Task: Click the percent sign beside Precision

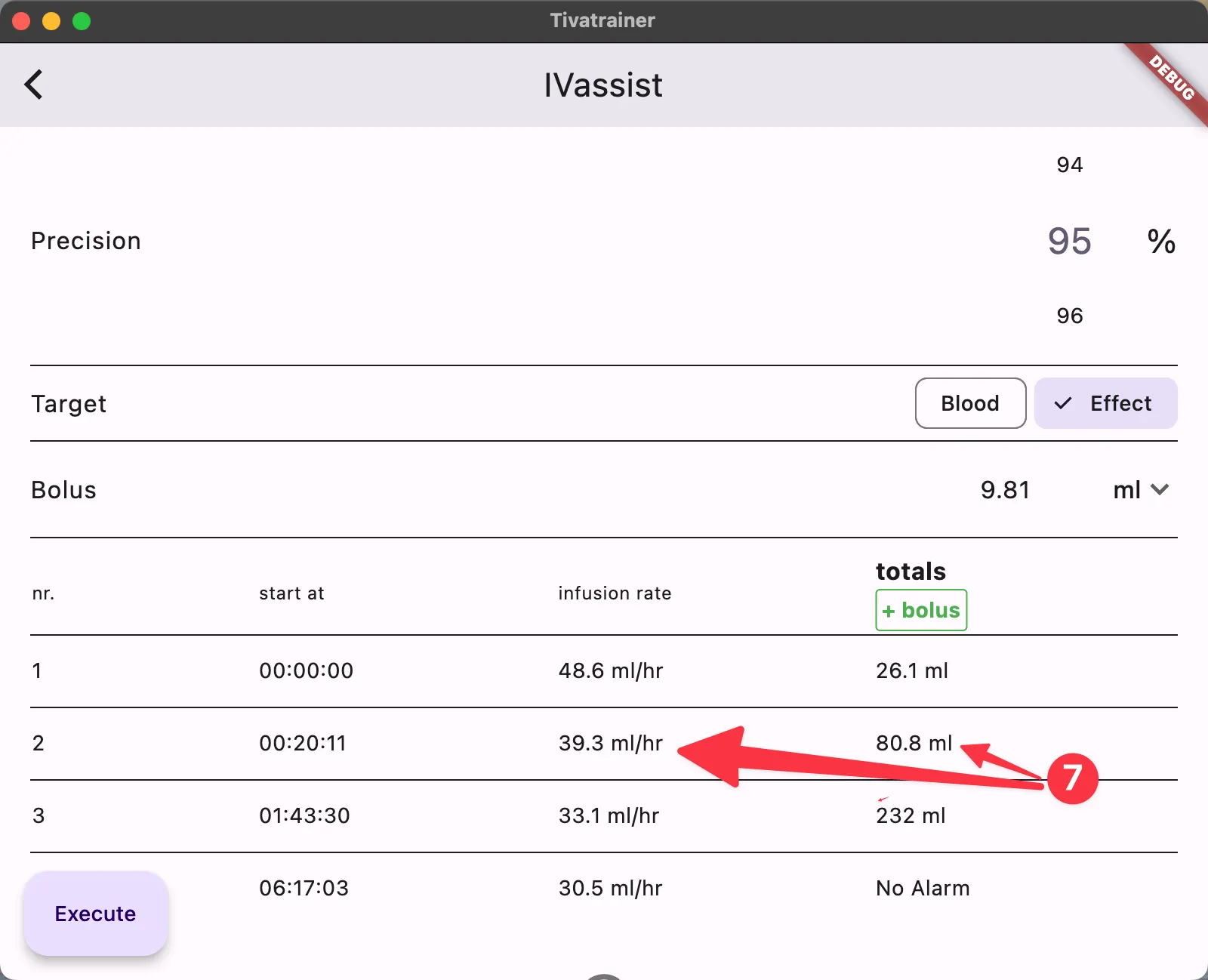Action: click(x=1162, y=240)
